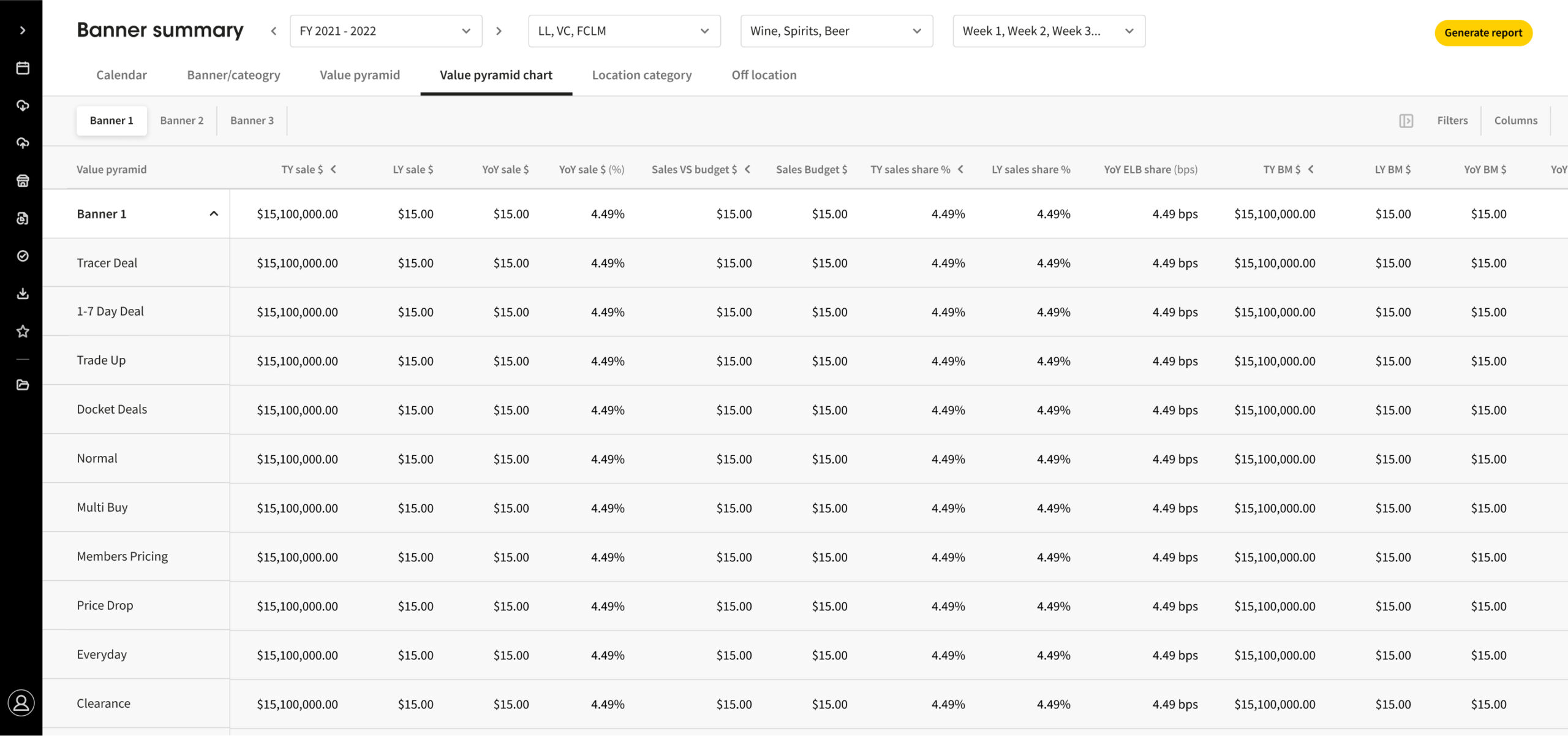This screenshot has width=1568, height=736.
Task: Collapse the TY BM $ column group
Action: tap(1311, 169)
